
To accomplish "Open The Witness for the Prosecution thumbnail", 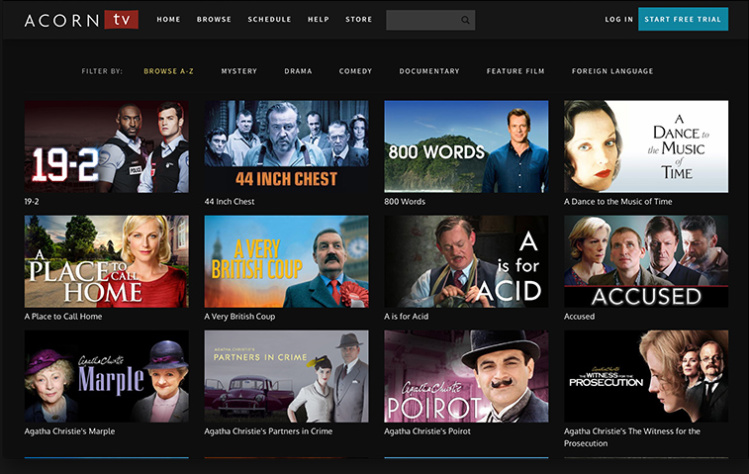I will [646, 377].
